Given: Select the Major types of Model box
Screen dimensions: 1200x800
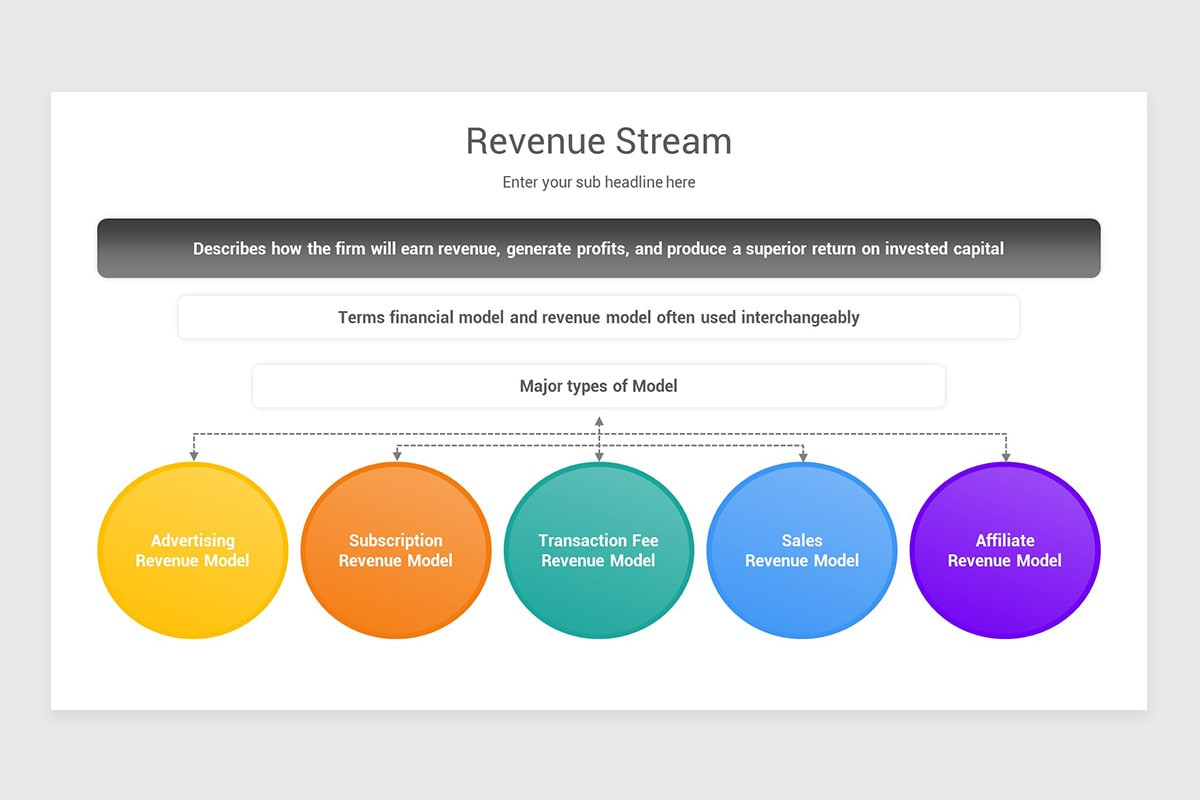Looking at the screenshot, I should pyautogui.click(x=598, y=386).
